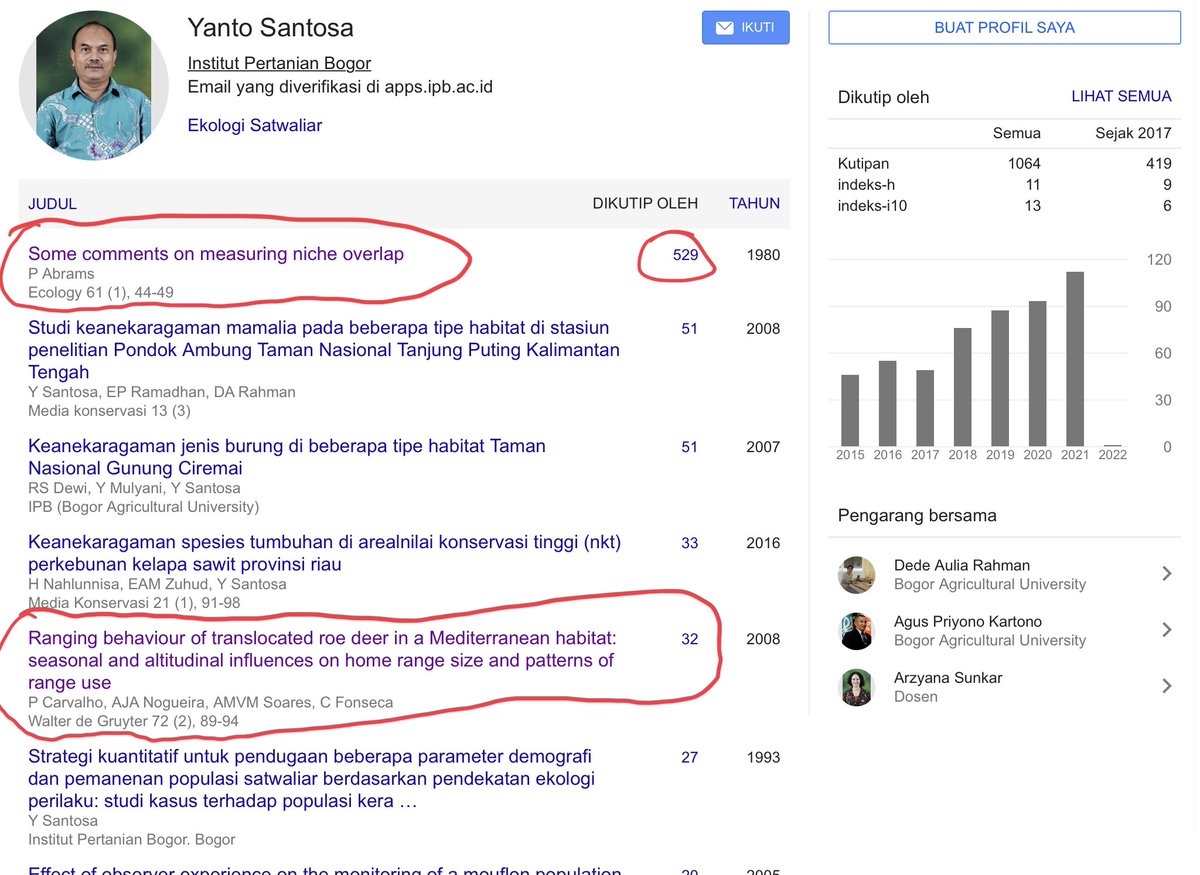Sort publications by JUDUL column header
1200x875 pixels.
[x=52, y=203]
